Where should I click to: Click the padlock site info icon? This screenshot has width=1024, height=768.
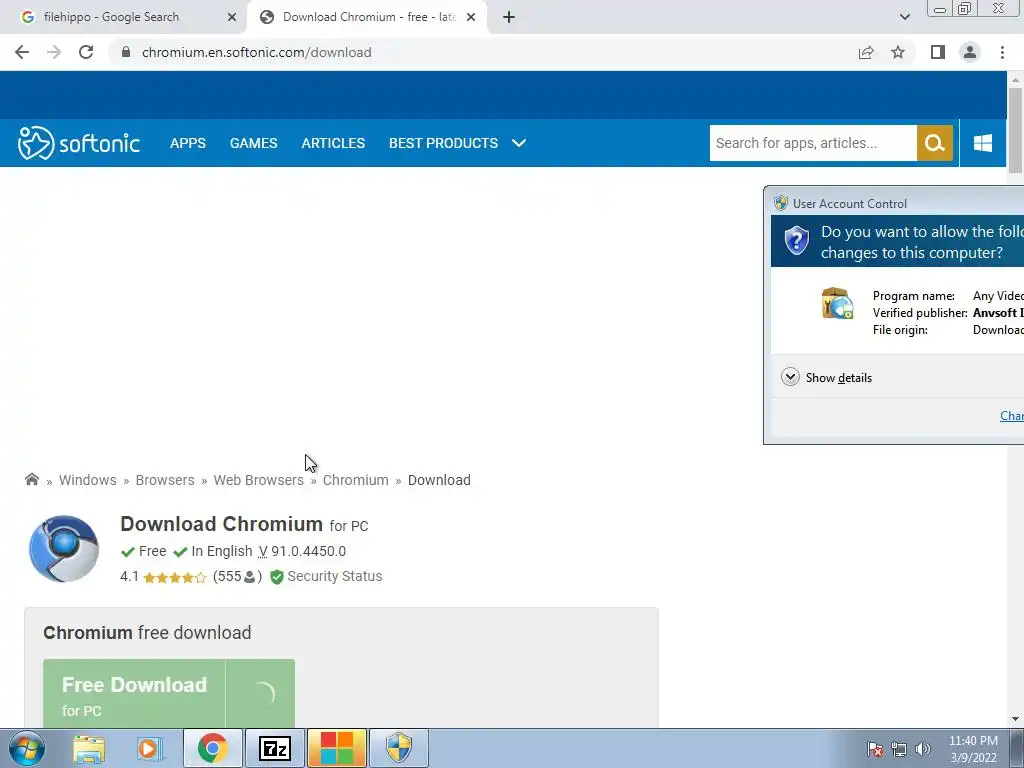point(126,52)
